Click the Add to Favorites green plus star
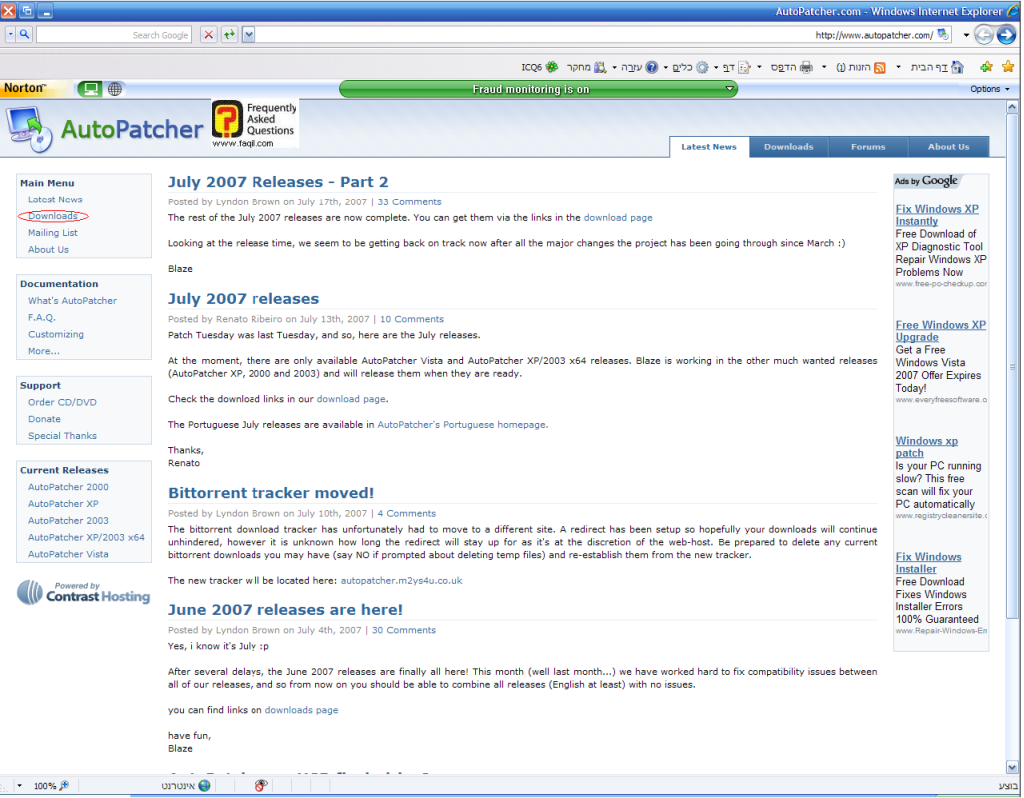This screenshot has width=1024, height=798. 986,67
